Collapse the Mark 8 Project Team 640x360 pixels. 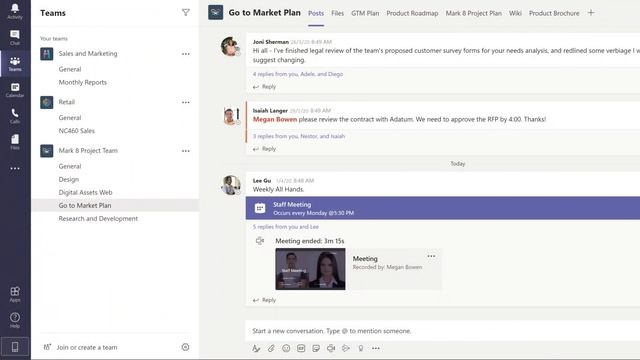pyautogui.click(x=88, y=151)
